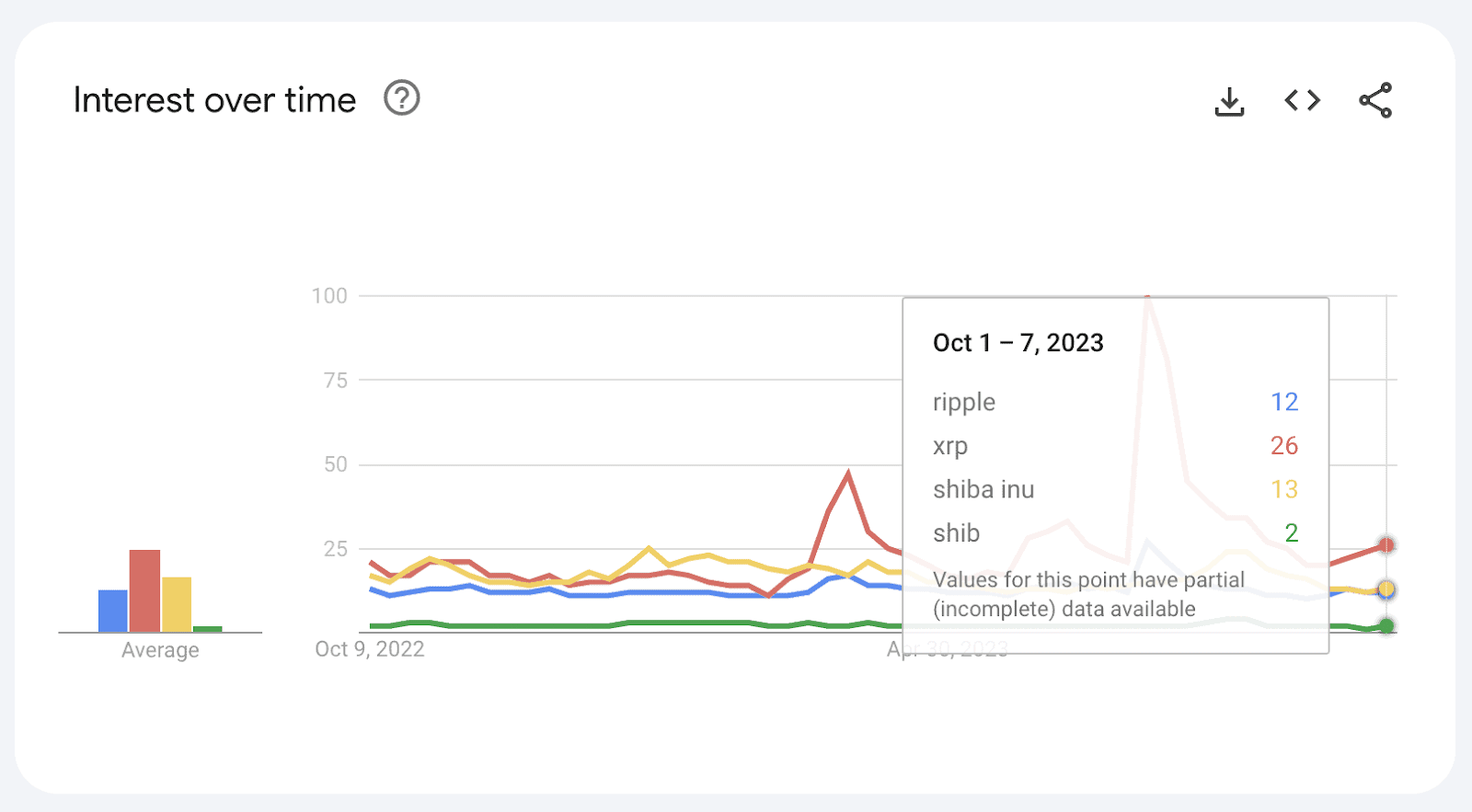Click the red xrp average bar
The image size is (1472, 812).
144,590
